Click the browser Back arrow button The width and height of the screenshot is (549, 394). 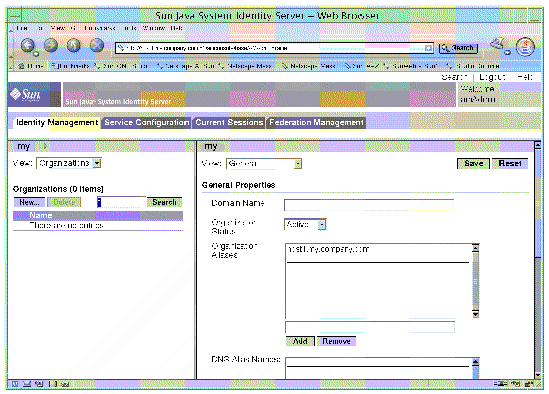pyautogui.click(x=28, y=46)
